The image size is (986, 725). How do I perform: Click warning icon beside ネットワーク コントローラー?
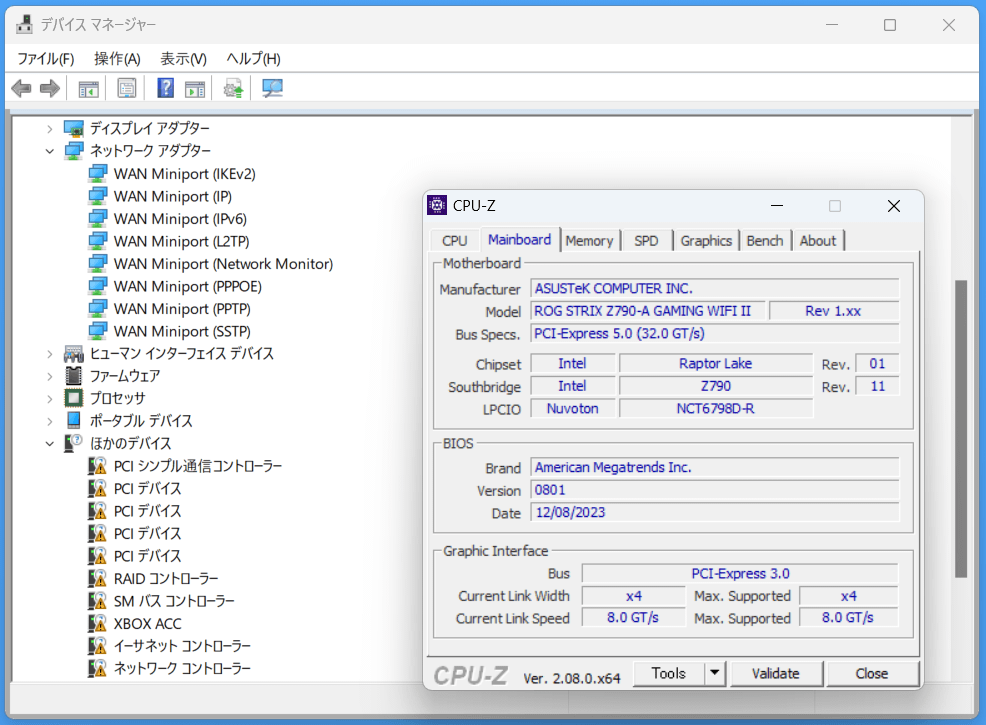click(97, 668)
